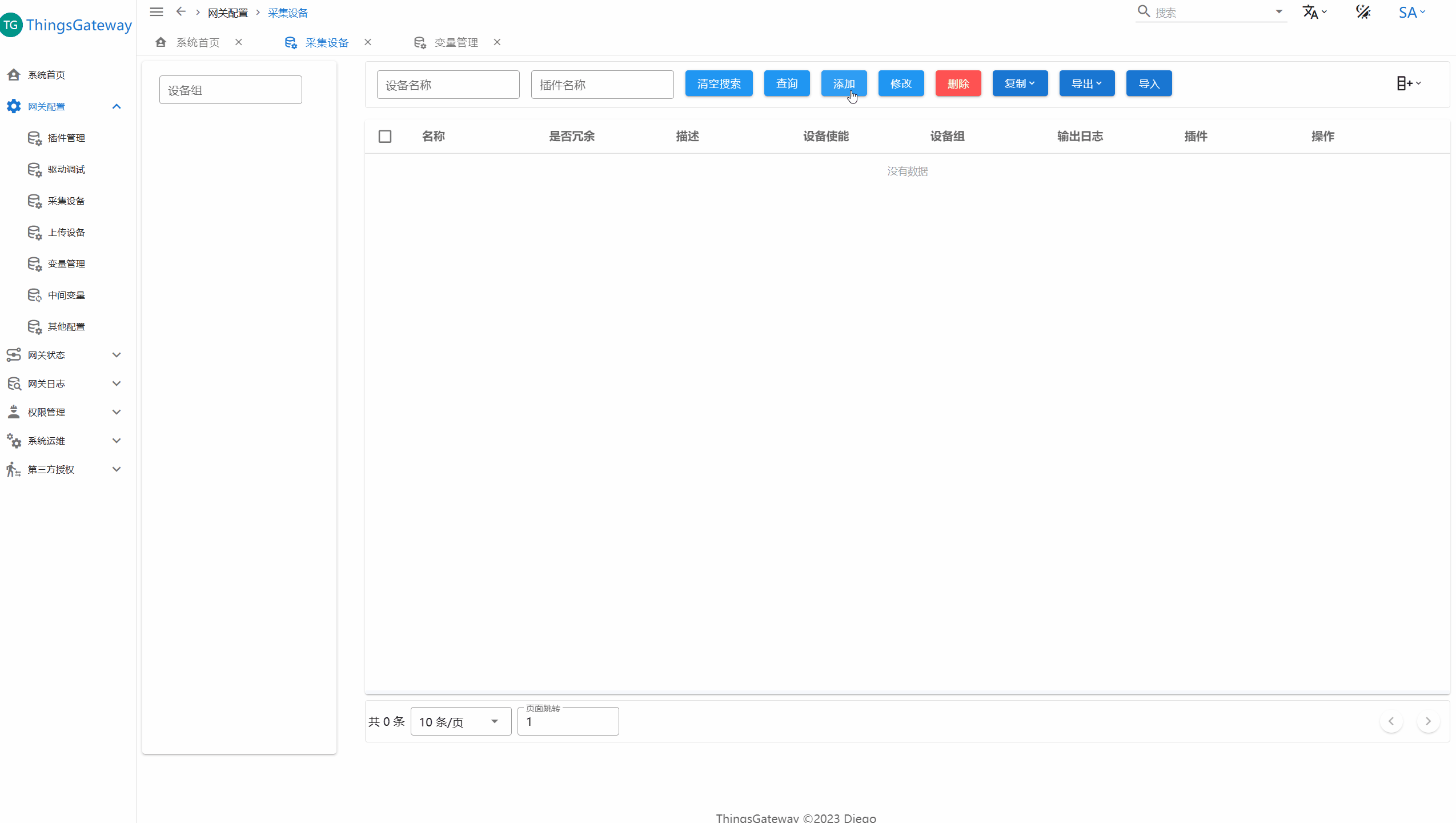Open the column settings icon

[1407, 83]
